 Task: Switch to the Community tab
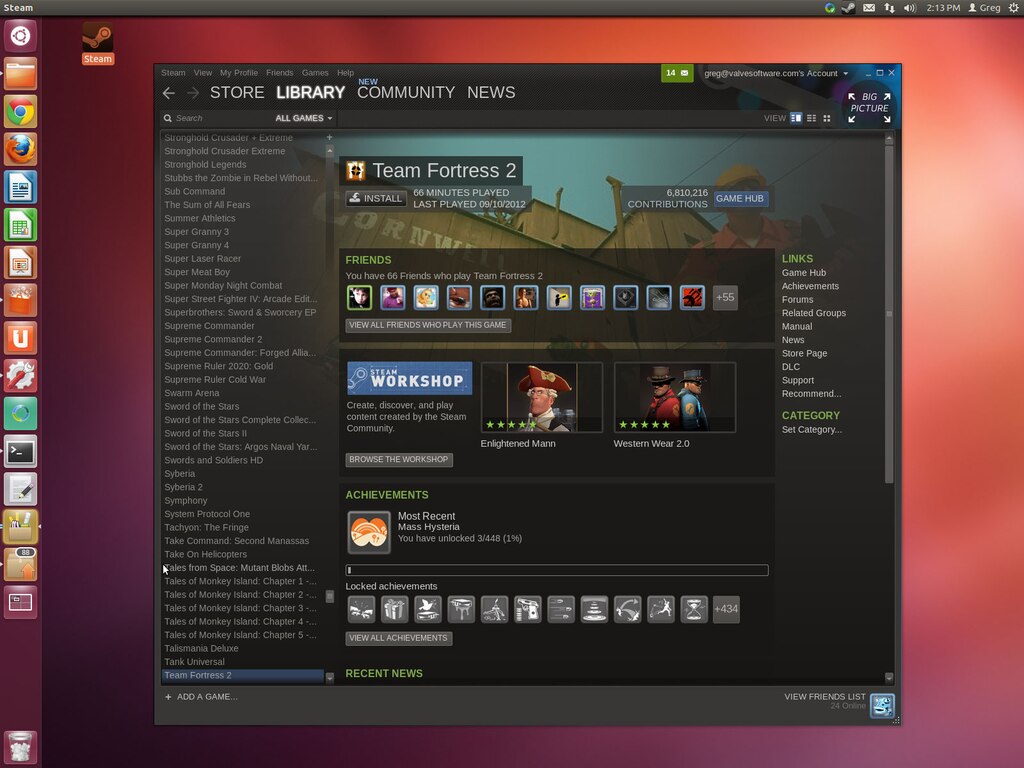[x=405, y=93]
